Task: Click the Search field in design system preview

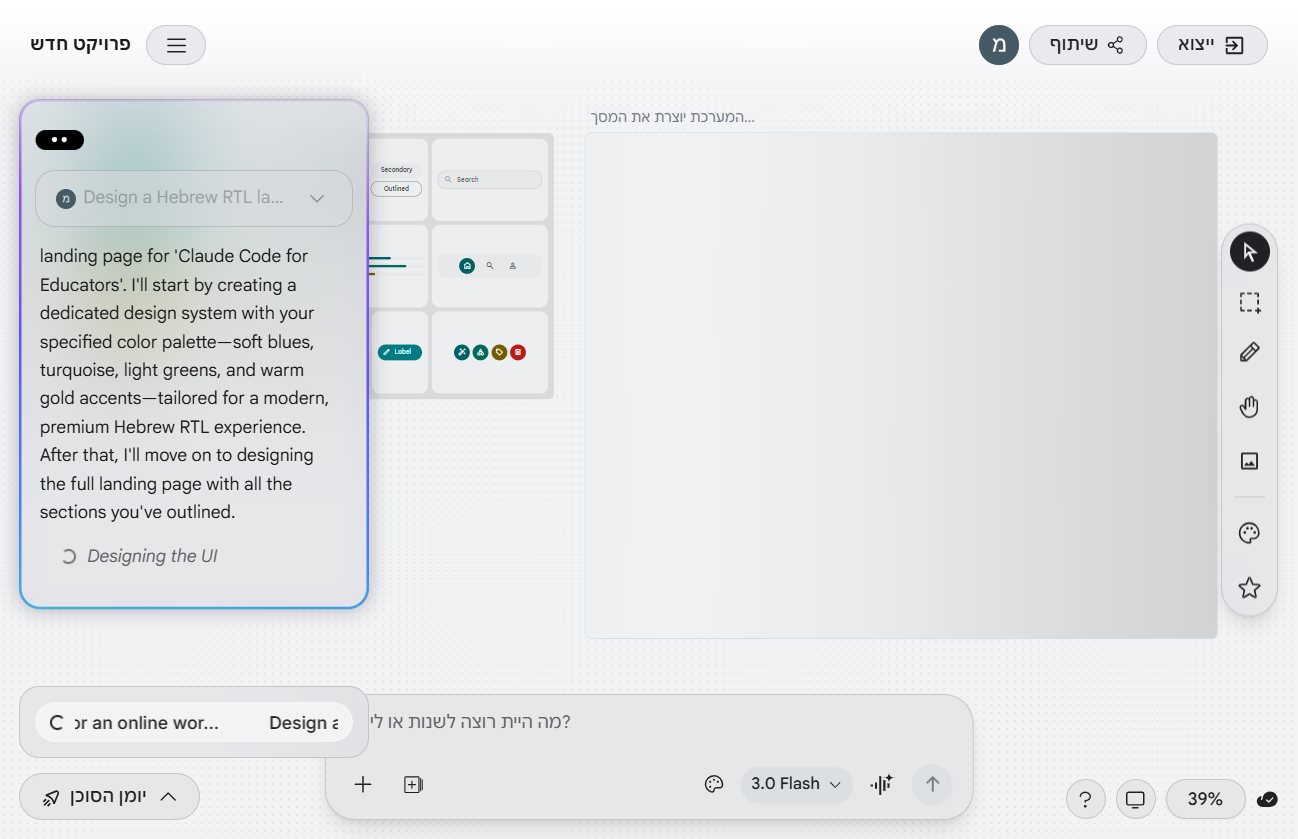Action: 490,180
